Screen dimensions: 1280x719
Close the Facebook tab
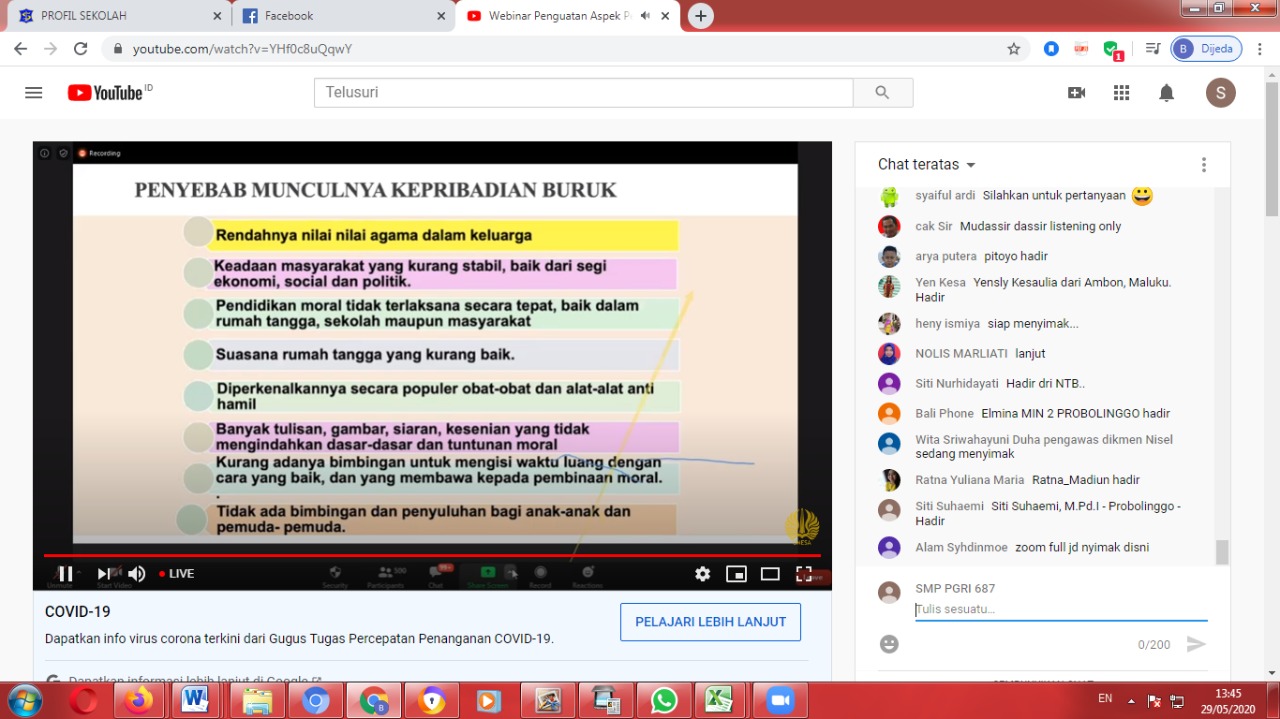(441, 16)
